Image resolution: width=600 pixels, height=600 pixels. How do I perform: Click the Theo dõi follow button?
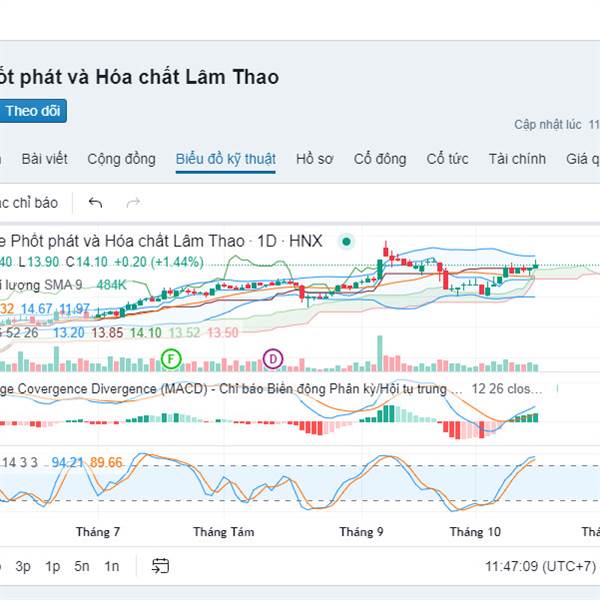coord(33,111)
